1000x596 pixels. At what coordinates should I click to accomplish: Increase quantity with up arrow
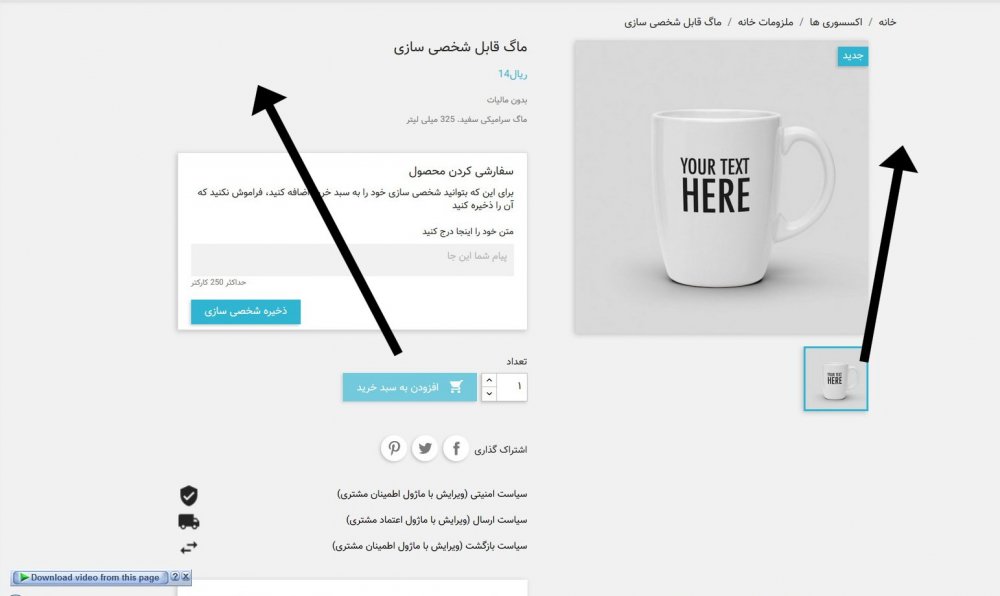[489, 380]
